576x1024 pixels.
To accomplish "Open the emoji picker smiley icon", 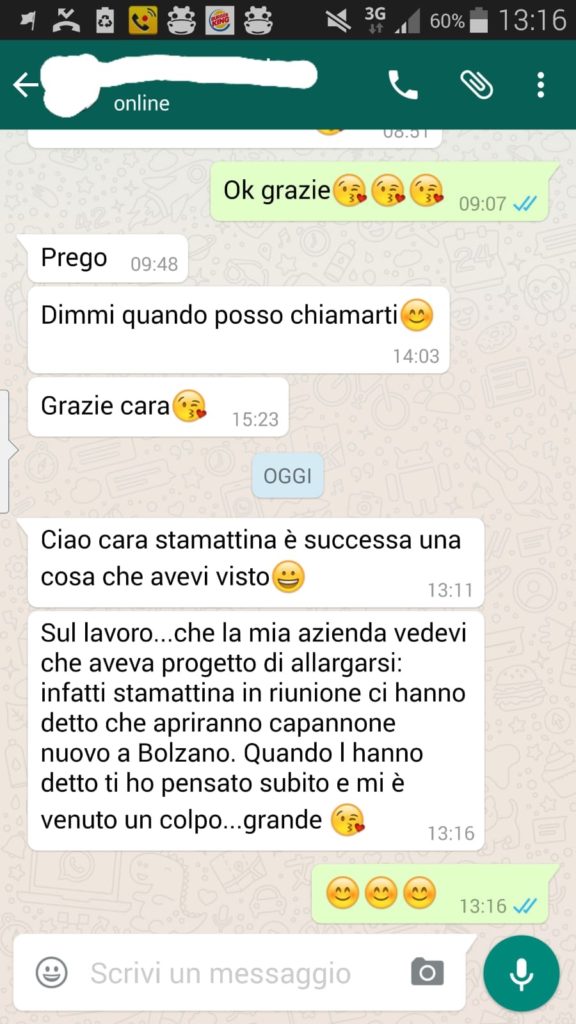I will 51,973.
